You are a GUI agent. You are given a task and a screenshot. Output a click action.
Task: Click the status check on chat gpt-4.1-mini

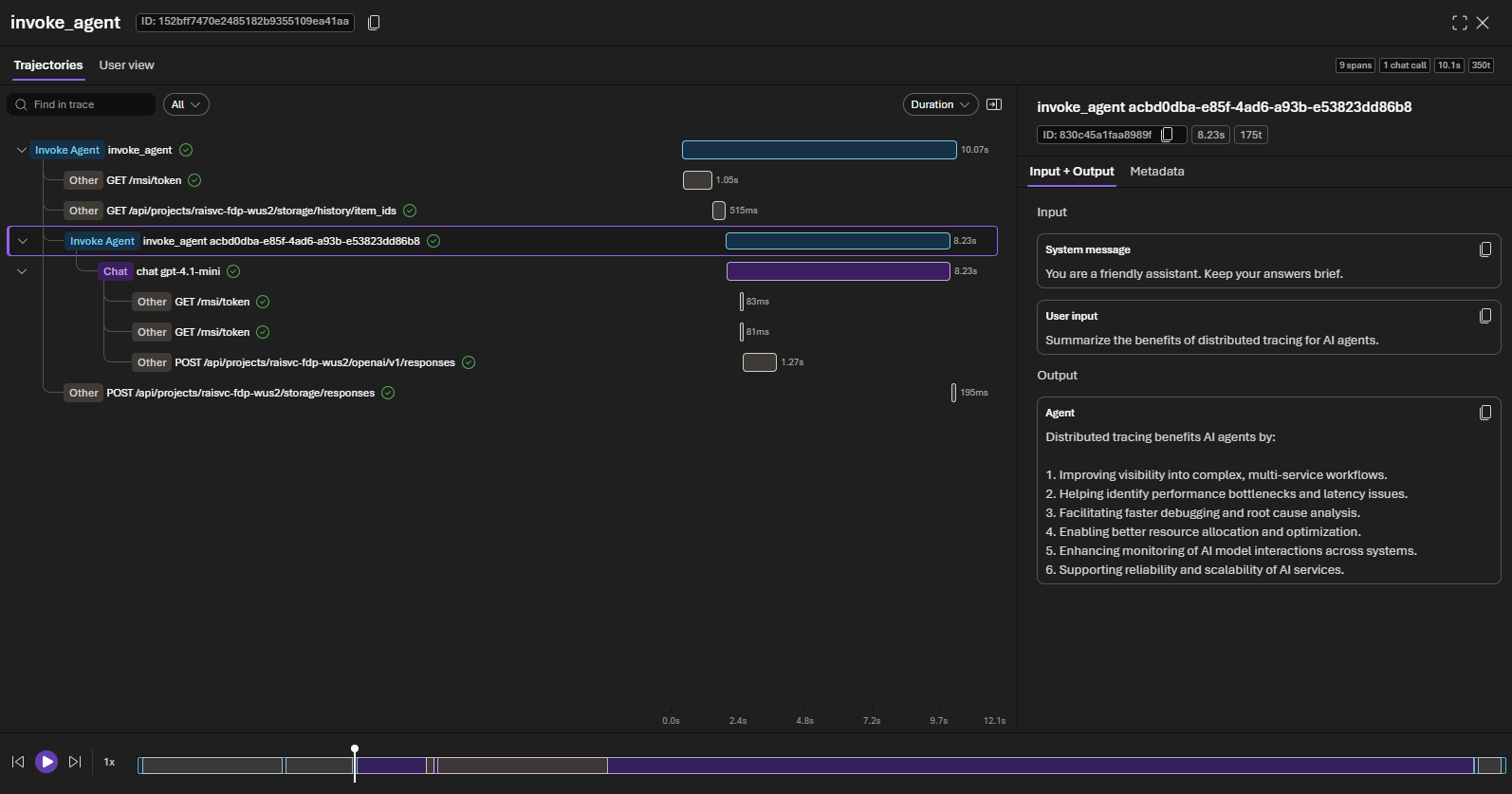click(x=233, y=271)
